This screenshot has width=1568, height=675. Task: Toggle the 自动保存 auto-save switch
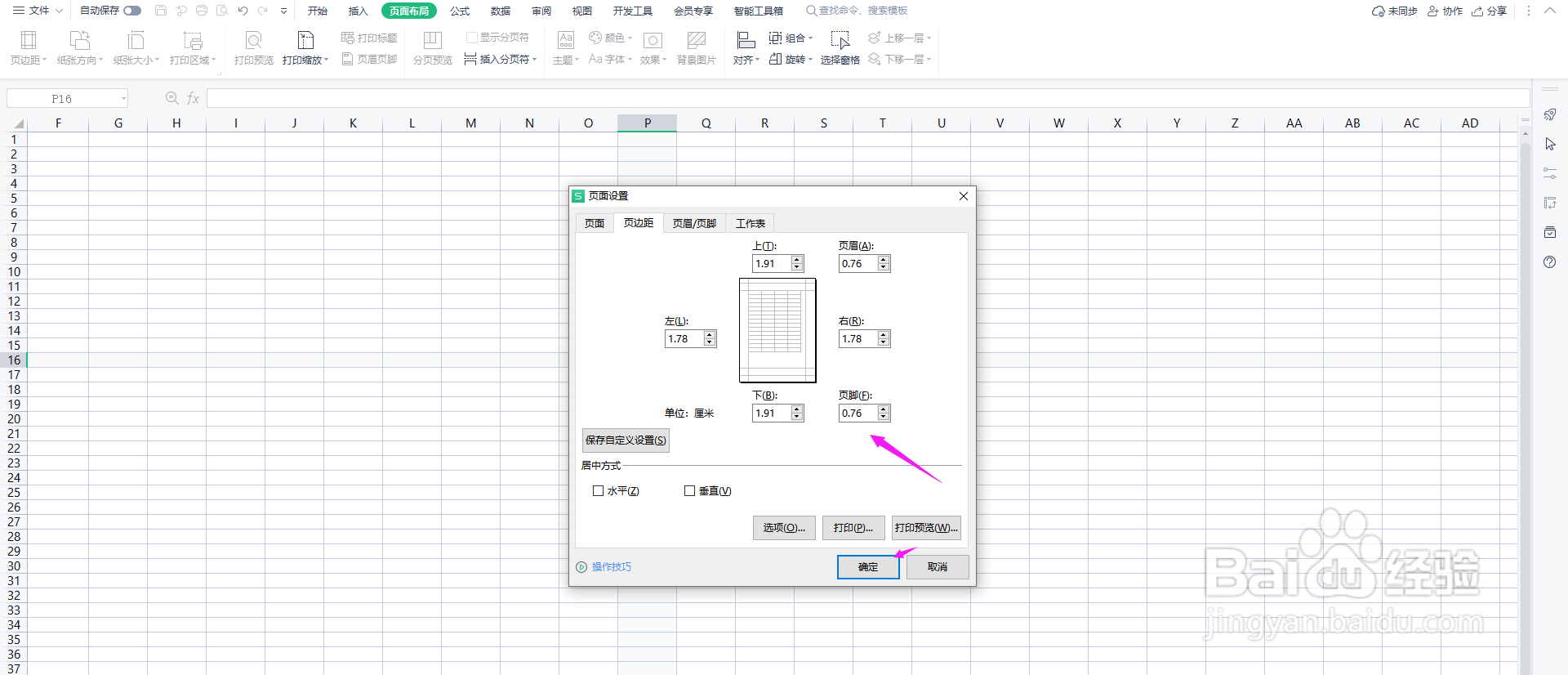tap(132, 11)
